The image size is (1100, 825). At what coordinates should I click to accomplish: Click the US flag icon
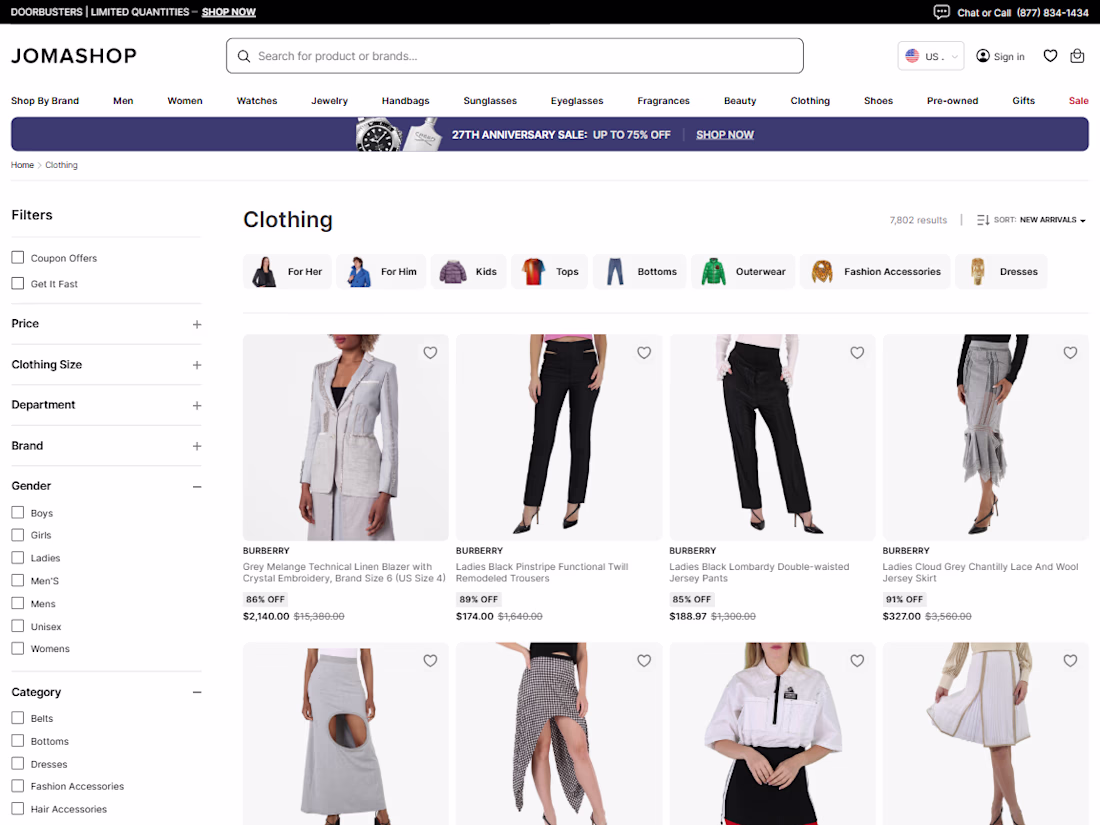[x=912, y=56]
